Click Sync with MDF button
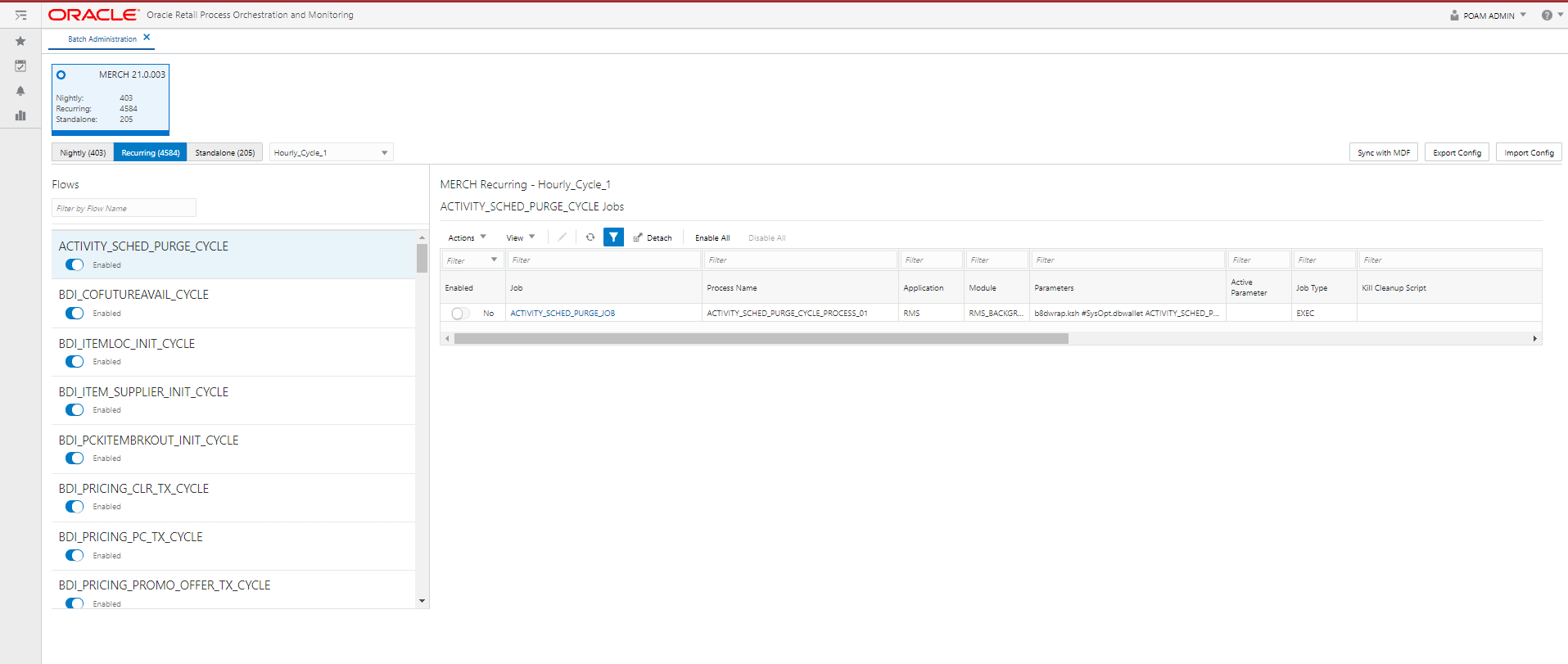Image resolution: width=1568 pixels, height=664 pixels. 1384,152
